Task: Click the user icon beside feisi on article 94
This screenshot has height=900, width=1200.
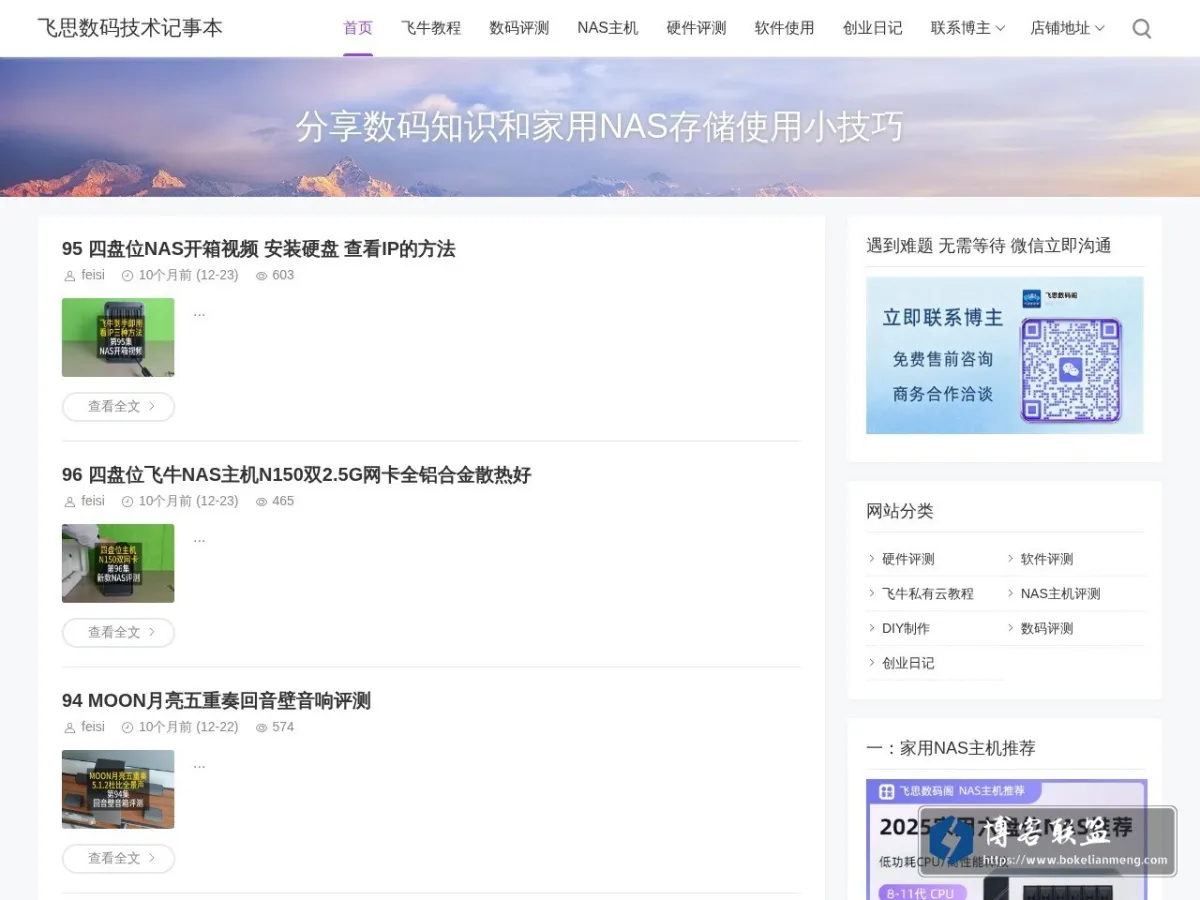Action: pyautogui.click(x=69, y=728)
